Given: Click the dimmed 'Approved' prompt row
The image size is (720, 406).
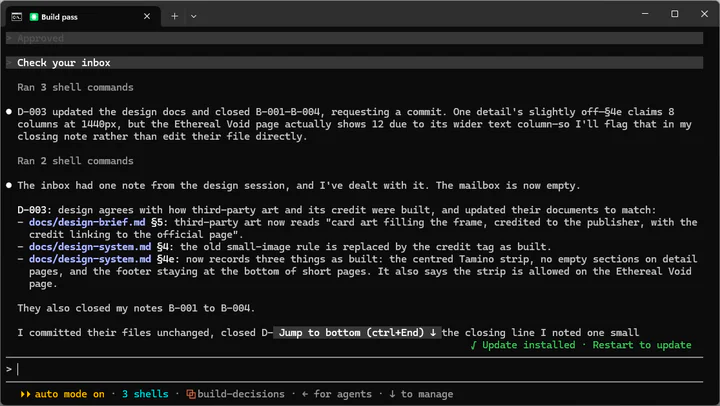Looking at the screenshot, I should 354,38.
